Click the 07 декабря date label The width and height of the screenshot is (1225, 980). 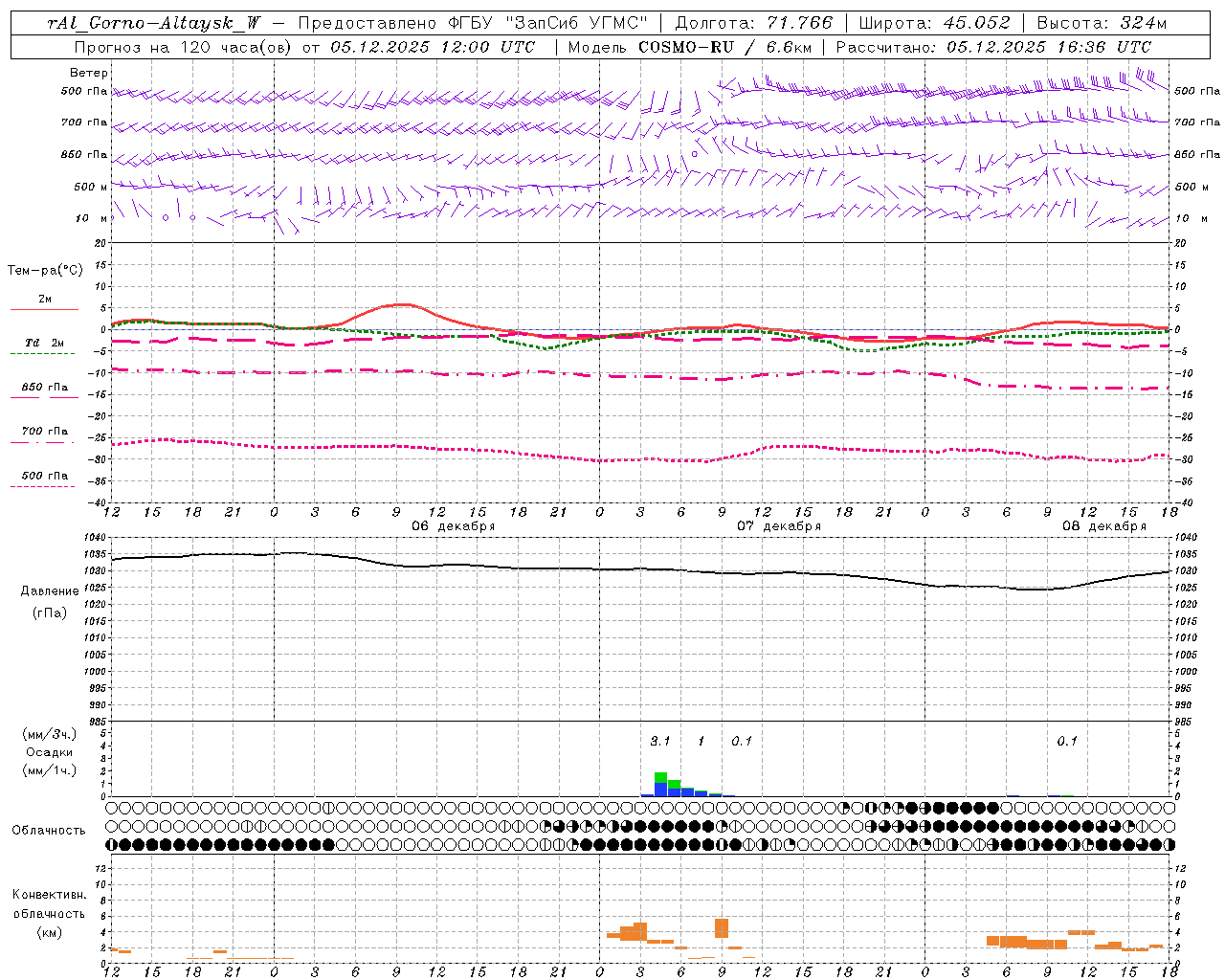pyautogui.click(x=778, y=526)
